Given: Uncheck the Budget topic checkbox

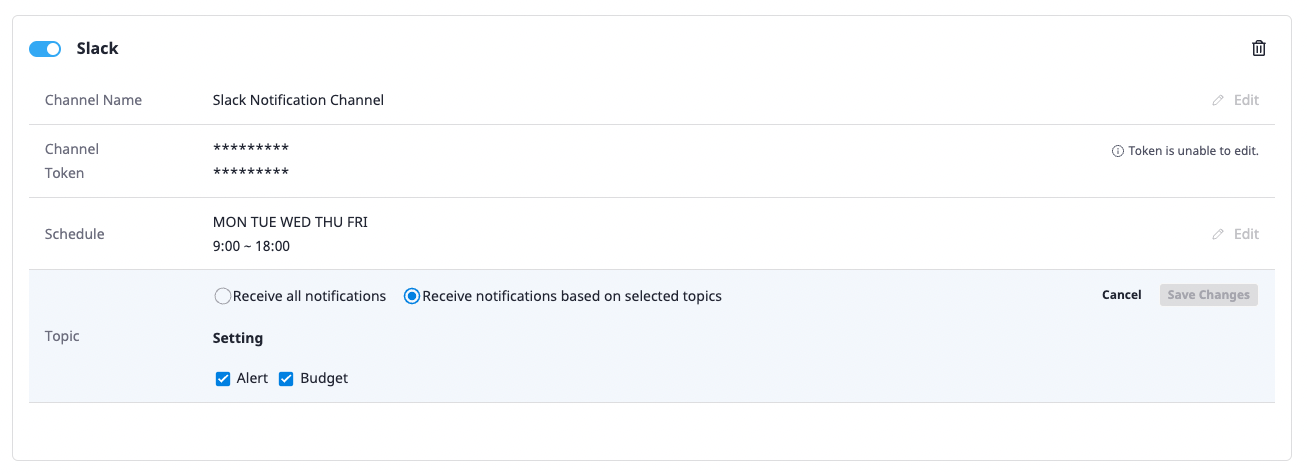Looking at the screenshot, I should [286, 379].
